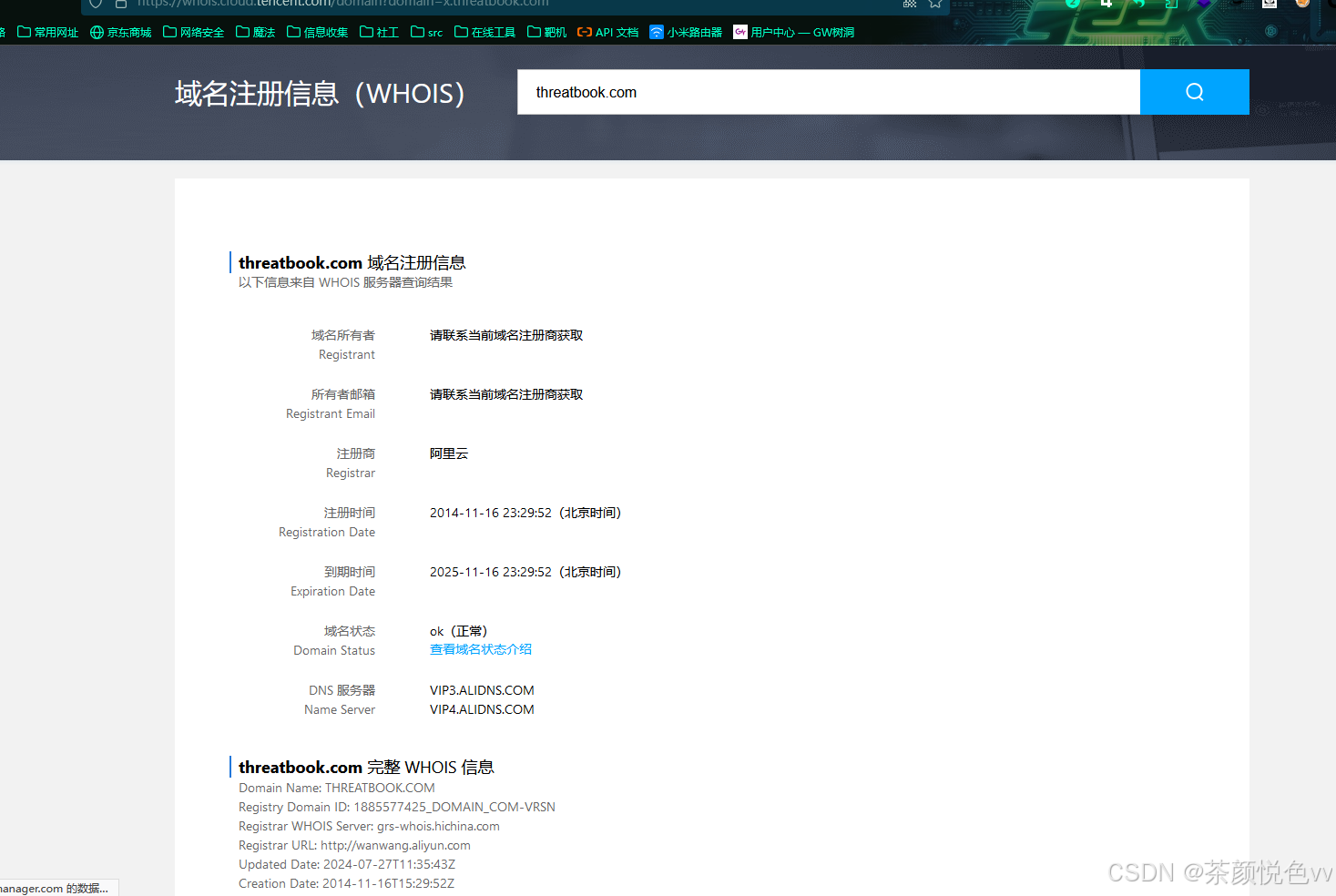Open the 信息收集 bookmarks folder

(318, 32)
